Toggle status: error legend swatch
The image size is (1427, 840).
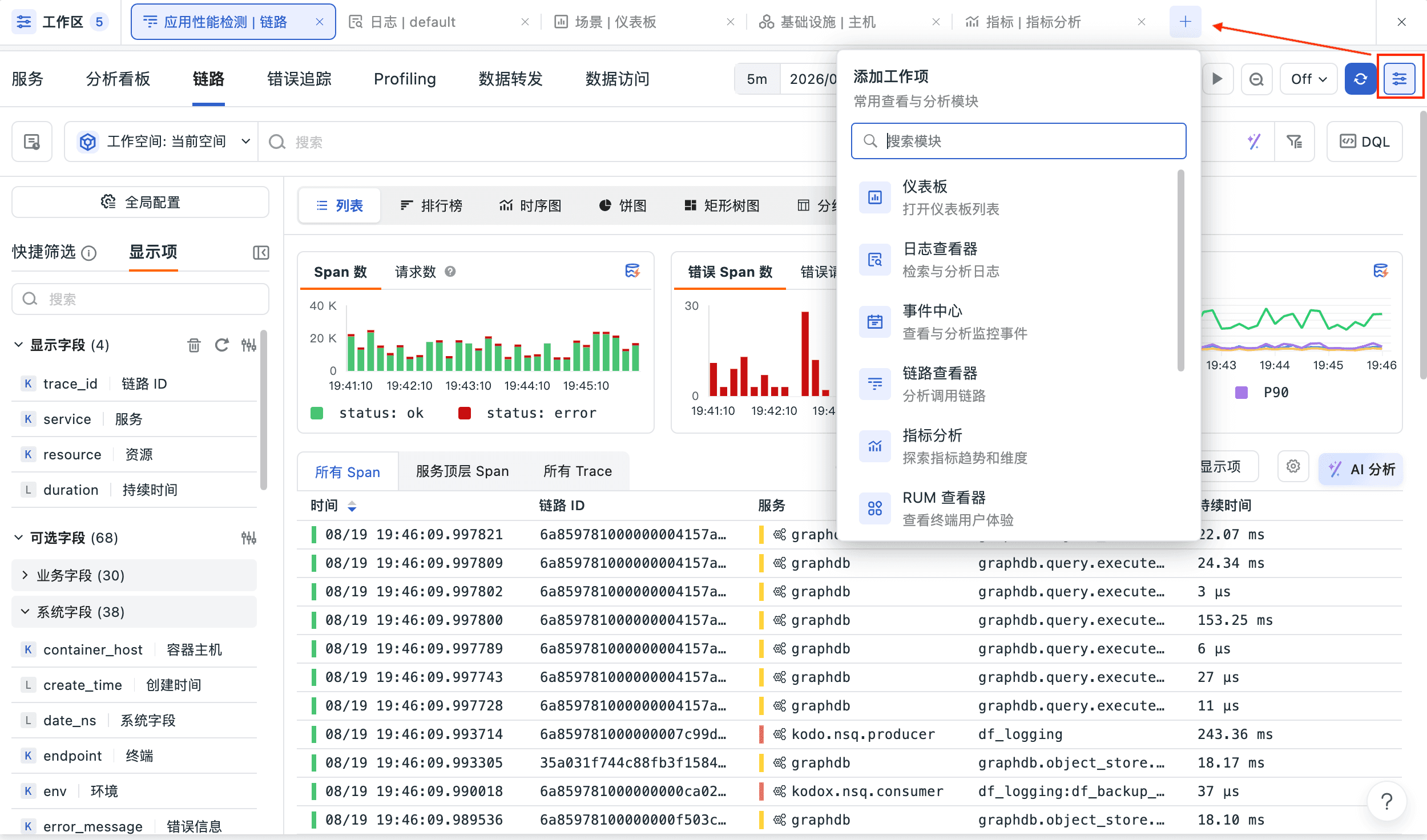click(465, 413)
